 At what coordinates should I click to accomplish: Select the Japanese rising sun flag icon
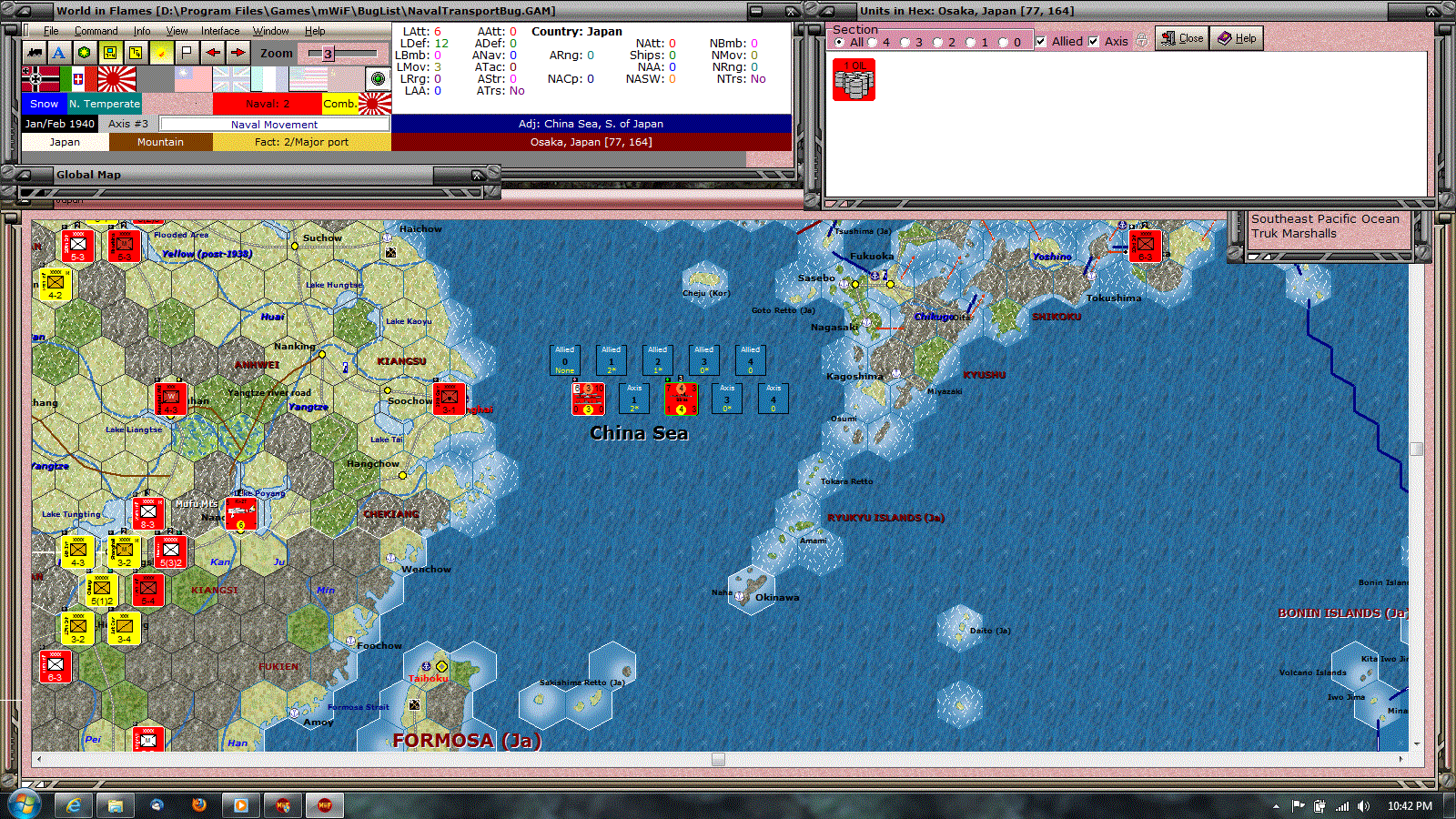(x=116, y=78)
